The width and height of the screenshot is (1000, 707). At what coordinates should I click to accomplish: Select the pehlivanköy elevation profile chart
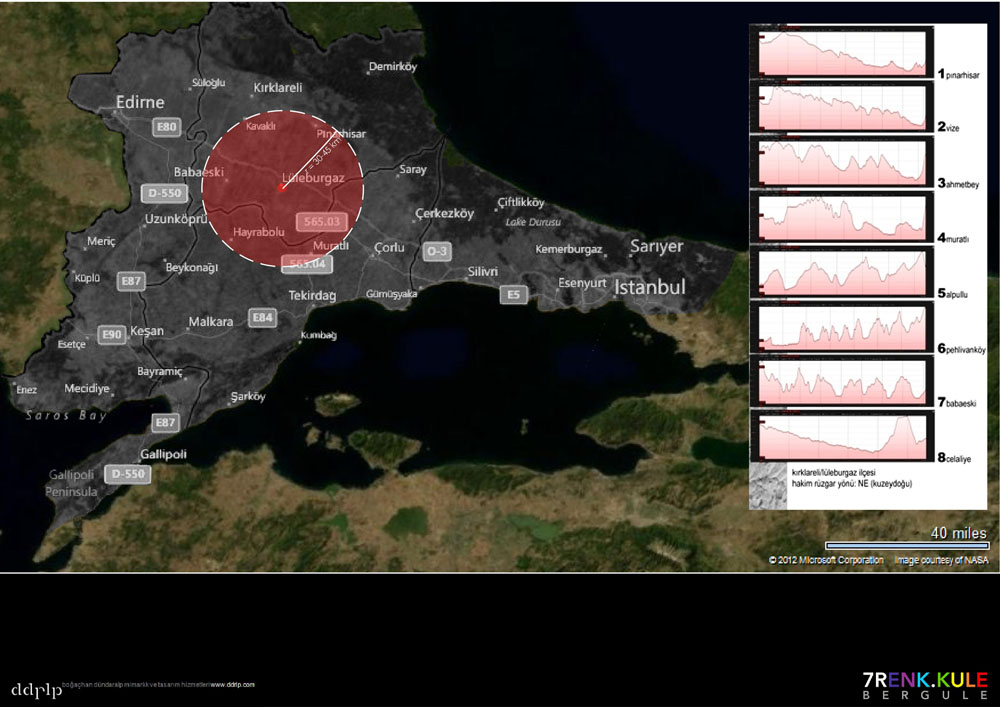point(842,327)
